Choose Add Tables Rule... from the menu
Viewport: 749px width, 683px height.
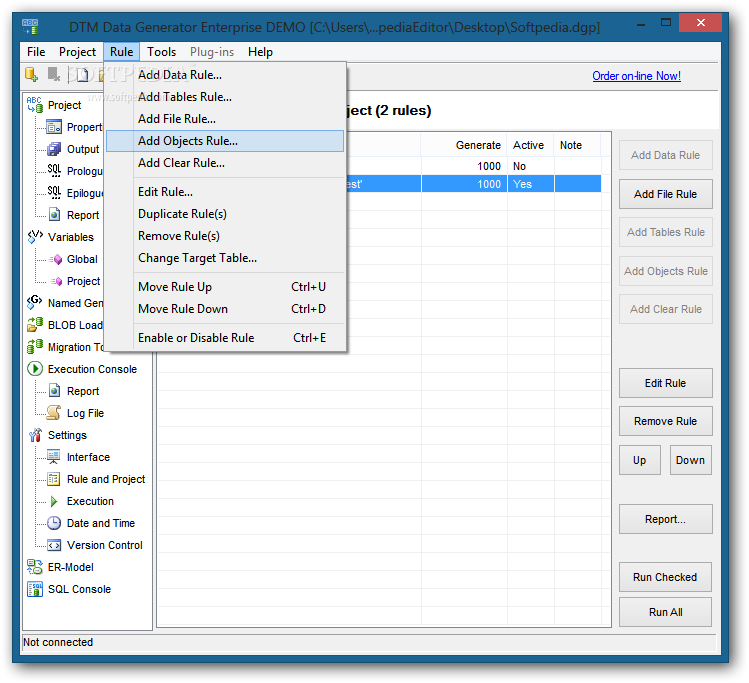click(225, 97)
